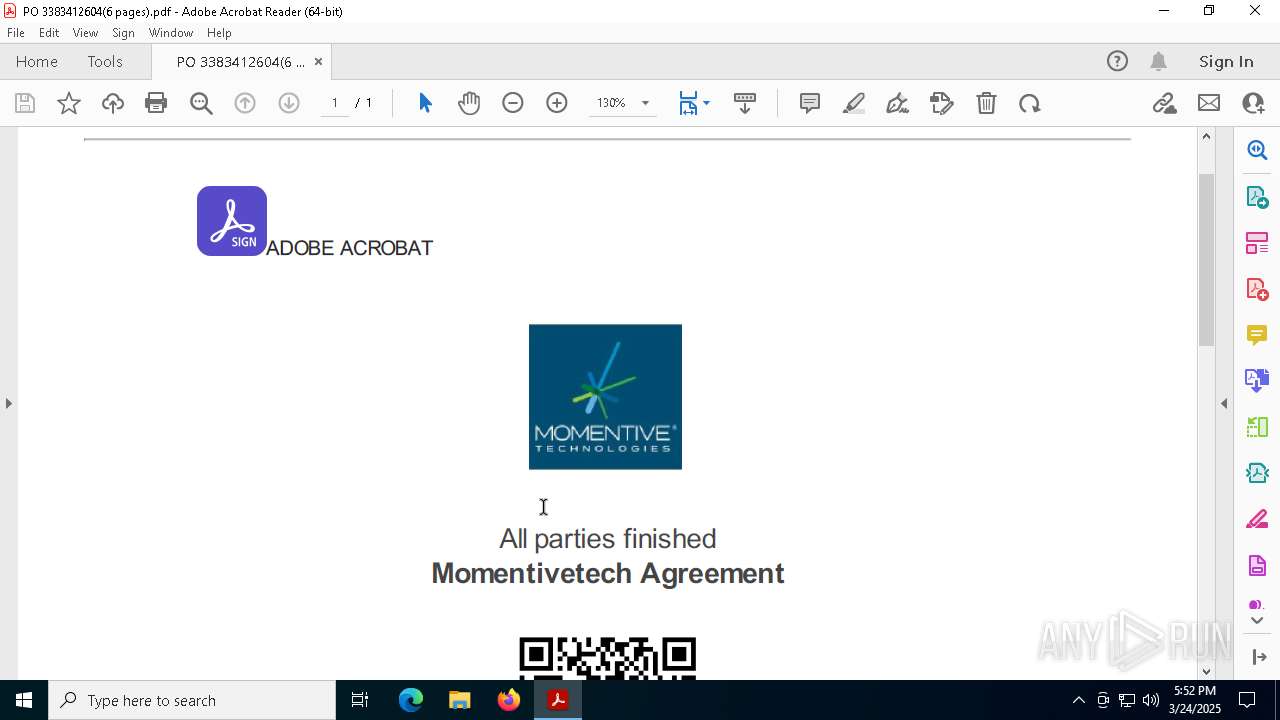Open Fill & Sign tool in sidebar
Viewport: 1280px width, 720px height.
click(1257, 520)
